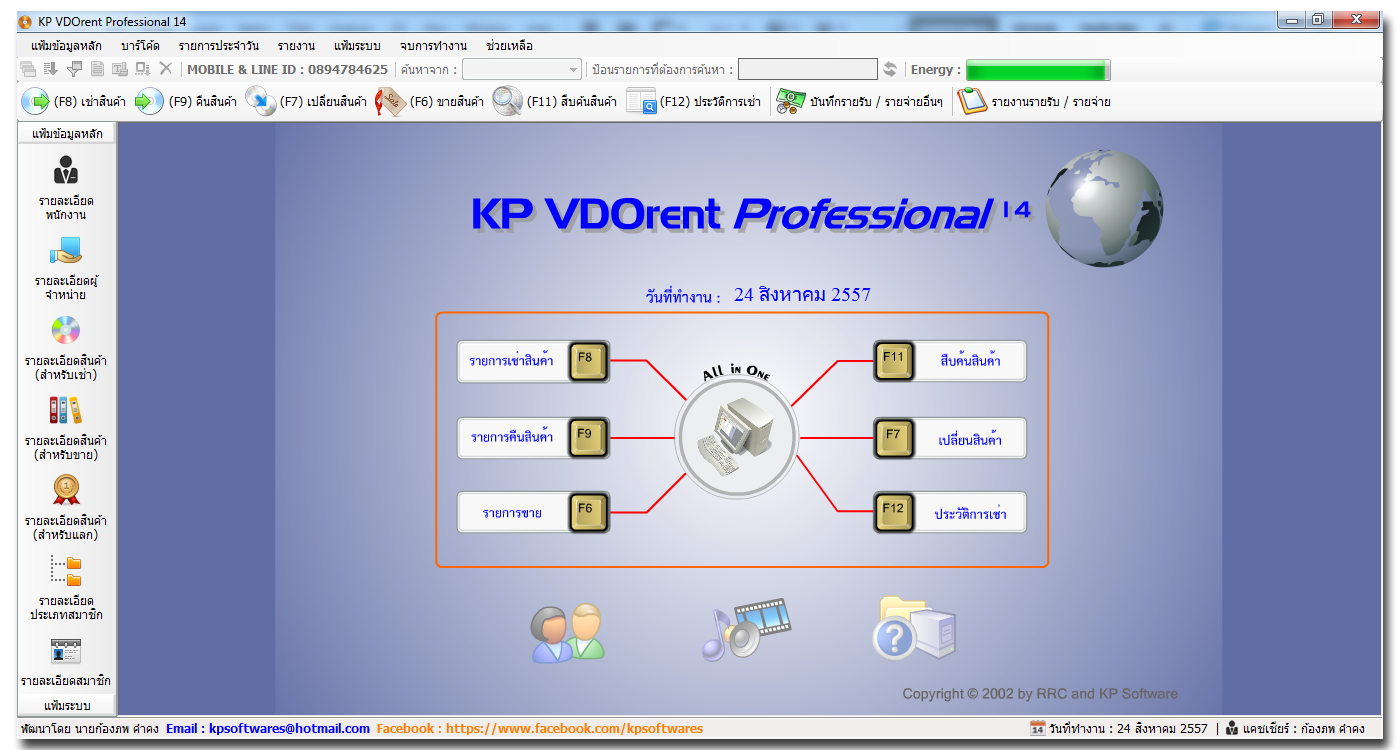1400x750 pixels.
Task: Click the MOBILE & LINE ID : 0894784625 text
Action: (x=288, y=69)
